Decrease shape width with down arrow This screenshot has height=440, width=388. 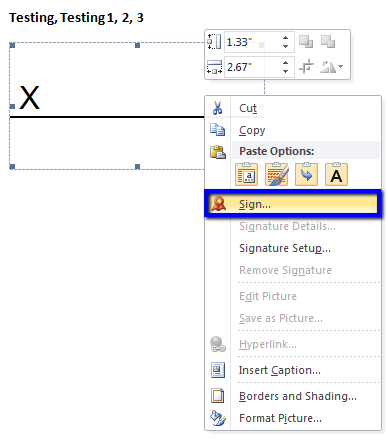coord(285,71)
